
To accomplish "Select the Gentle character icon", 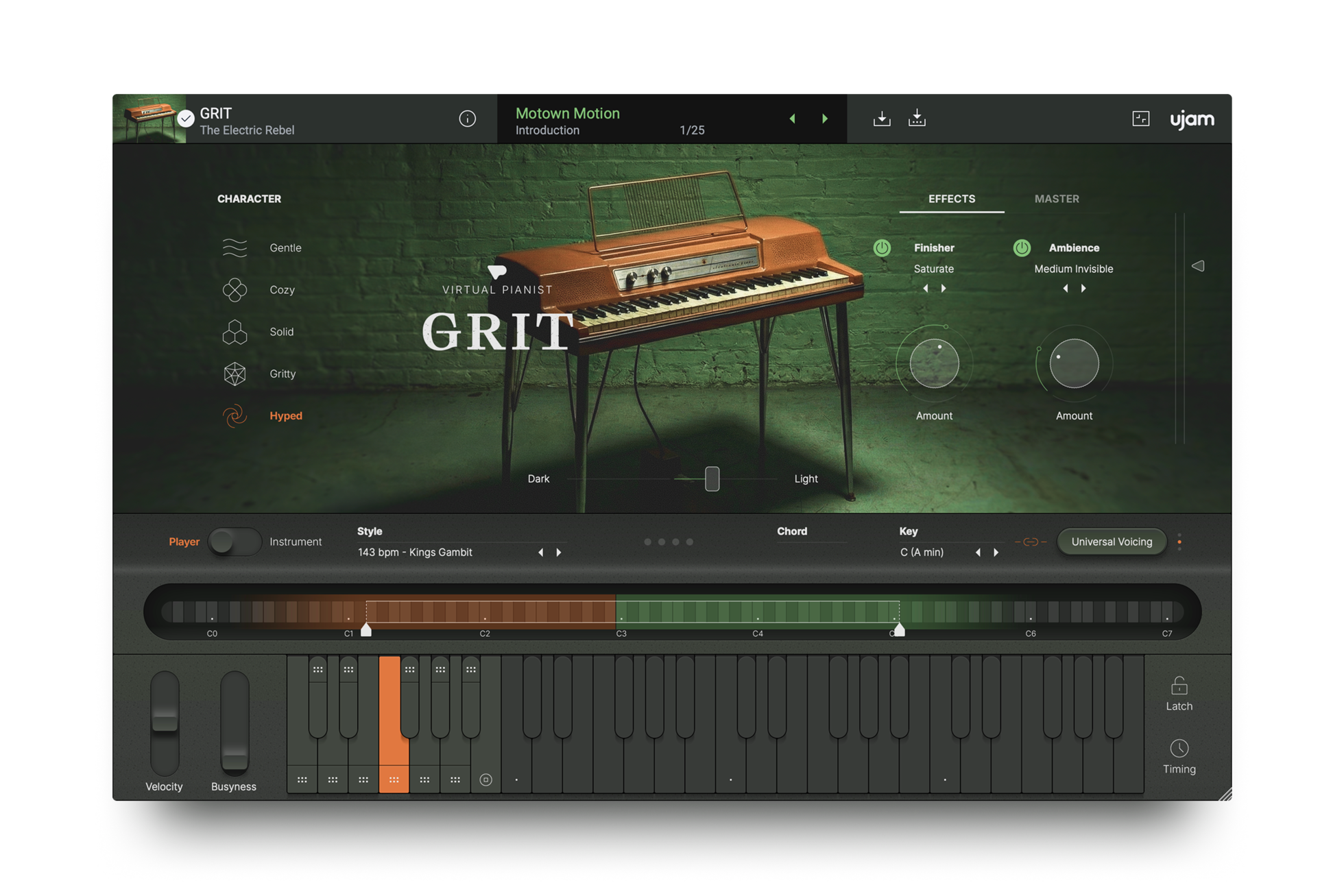I will 235,247.
